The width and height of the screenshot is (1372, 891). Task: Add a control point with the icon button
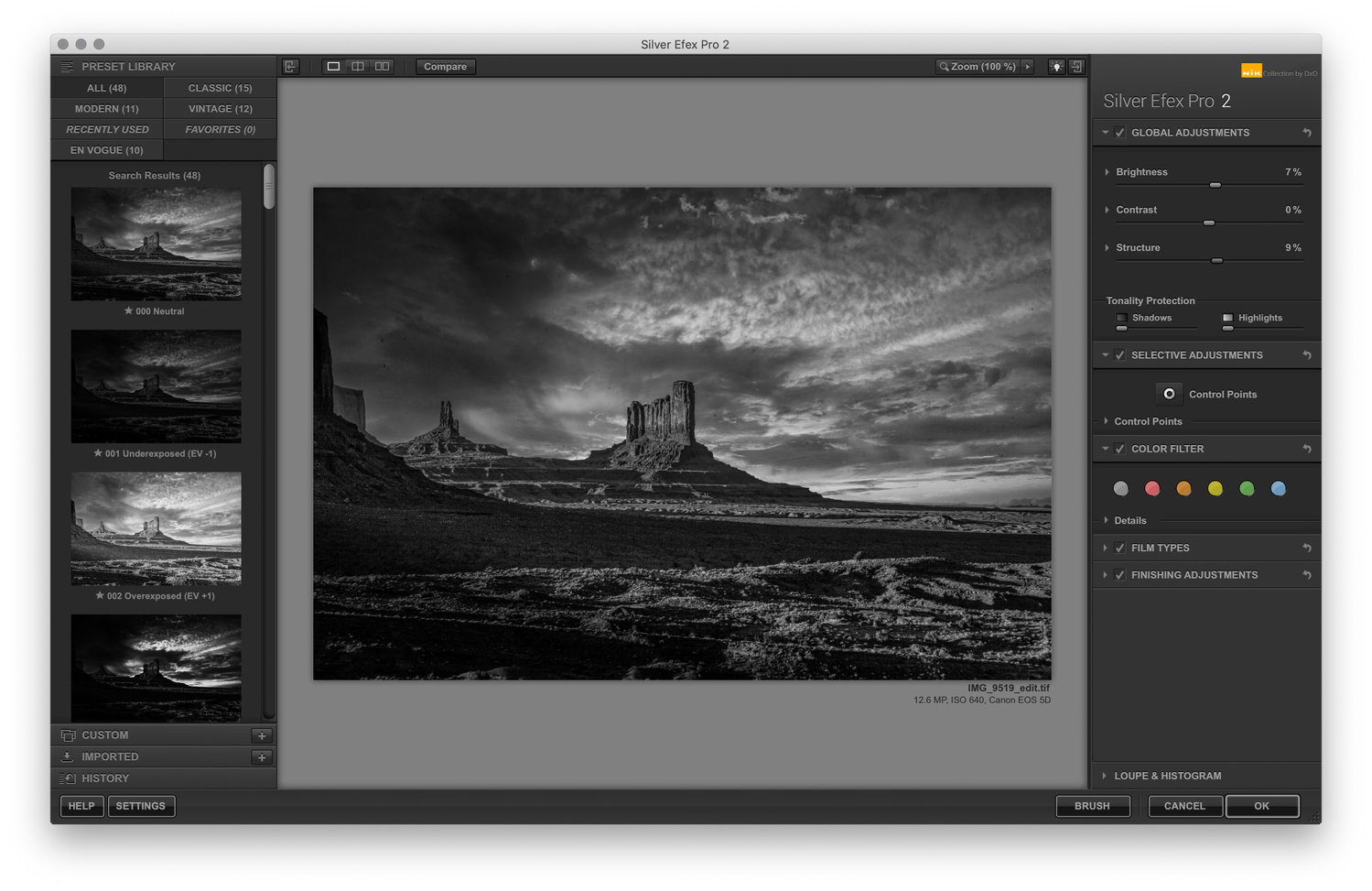1169,394
